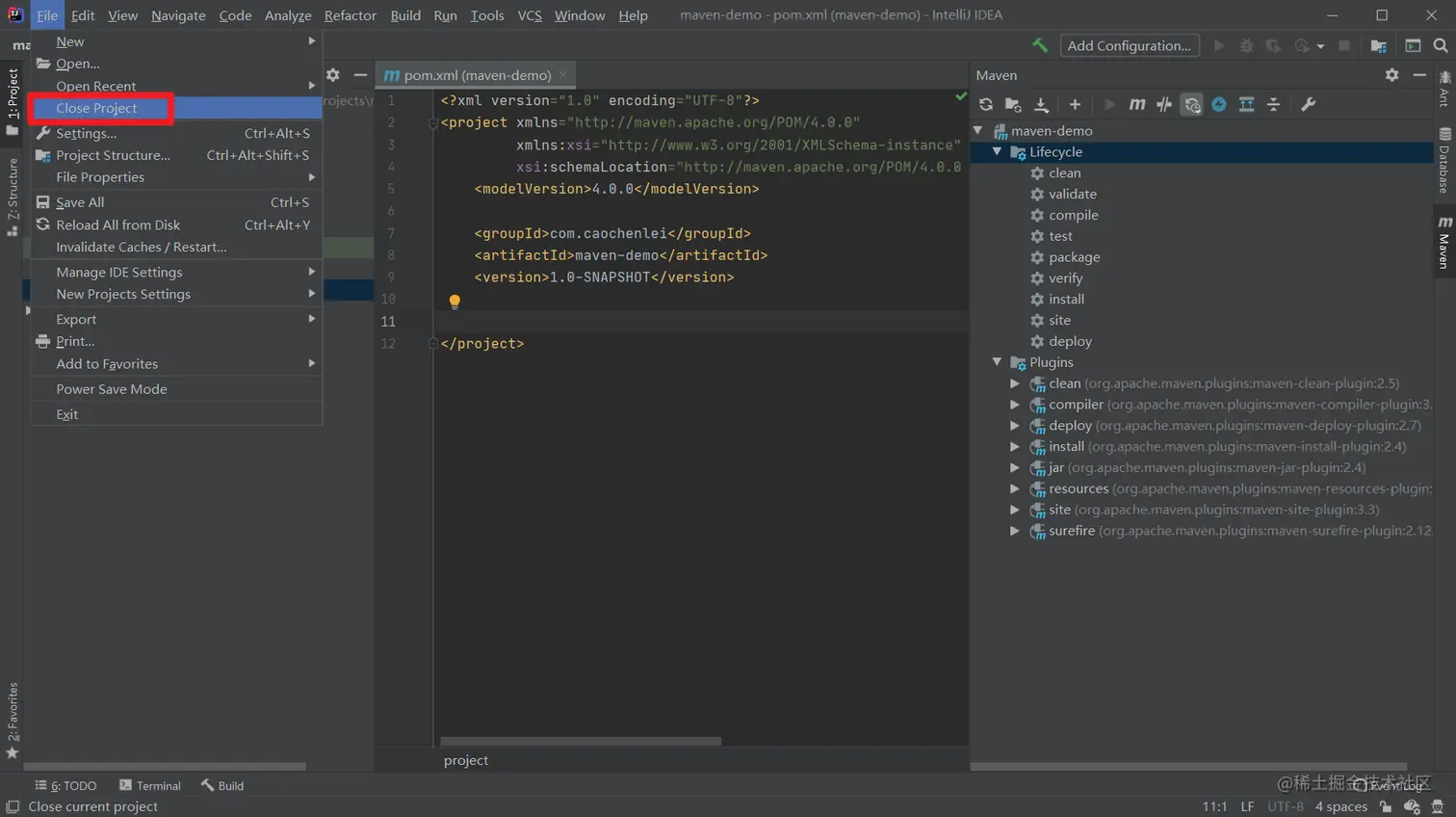Choose Close Project from File menu
The width and height of the screenshot is (1456, 817).
coord(176,108)
